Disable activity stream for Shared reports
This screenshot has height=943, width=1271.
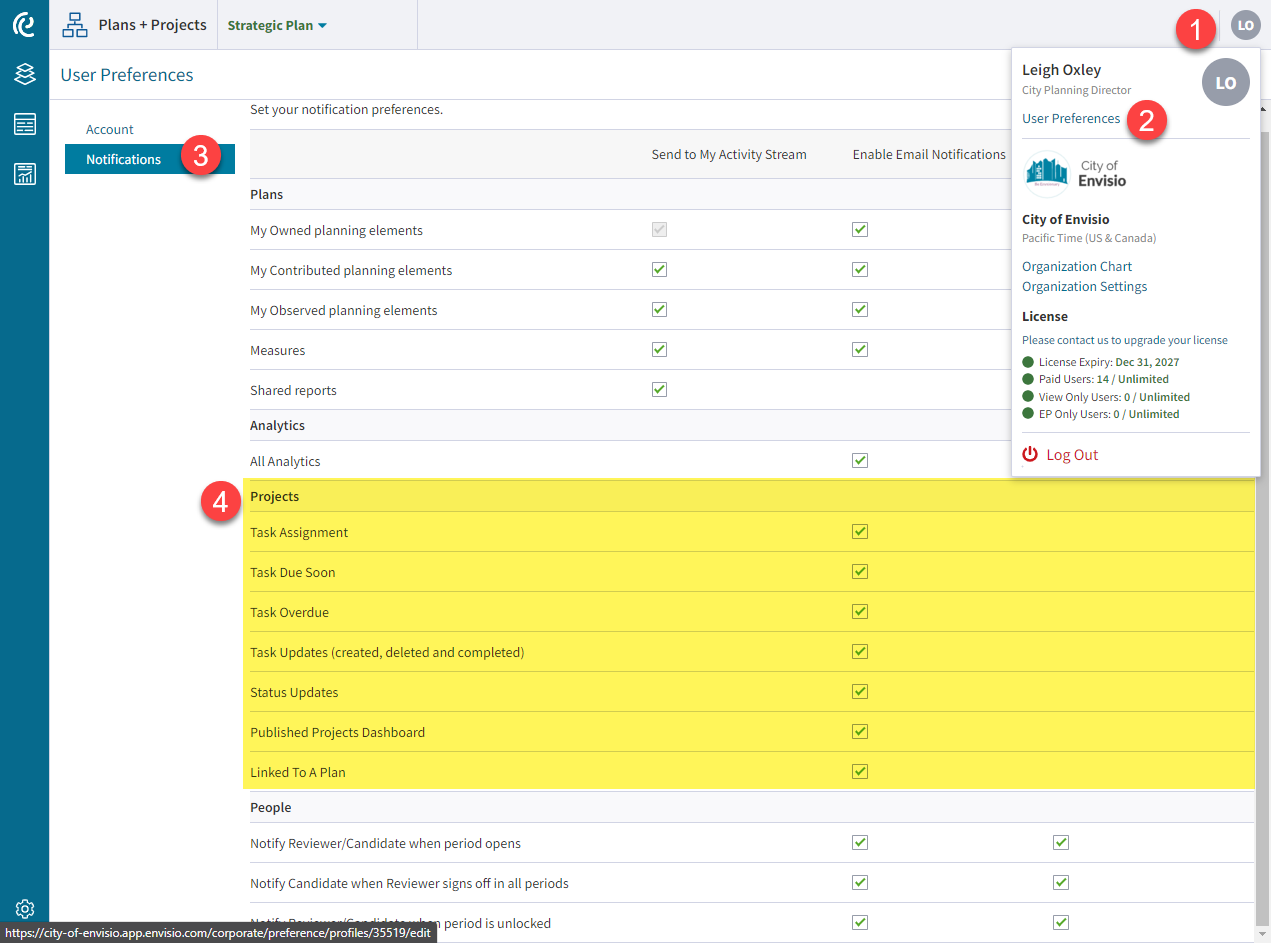(659, 389)
